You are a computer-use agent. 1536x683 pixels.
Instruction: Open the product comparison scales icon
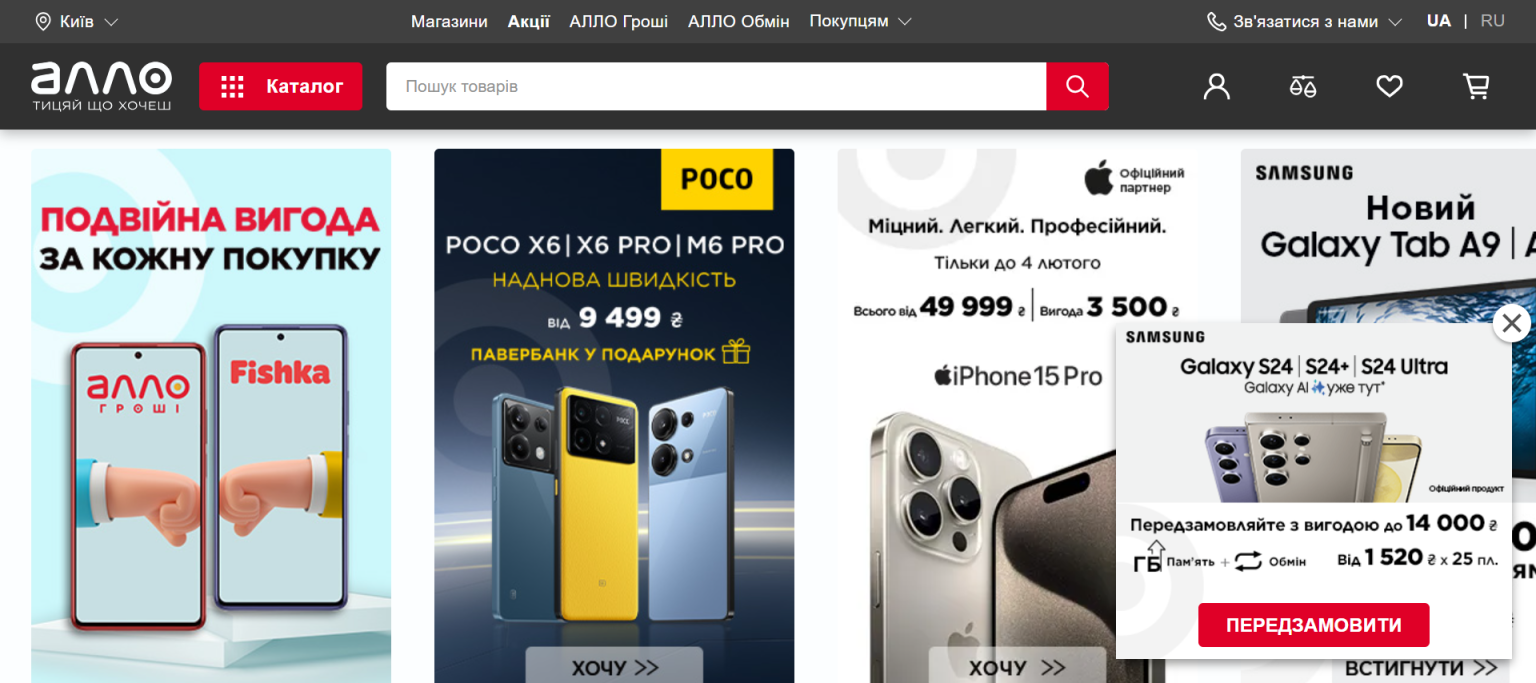1303,87
